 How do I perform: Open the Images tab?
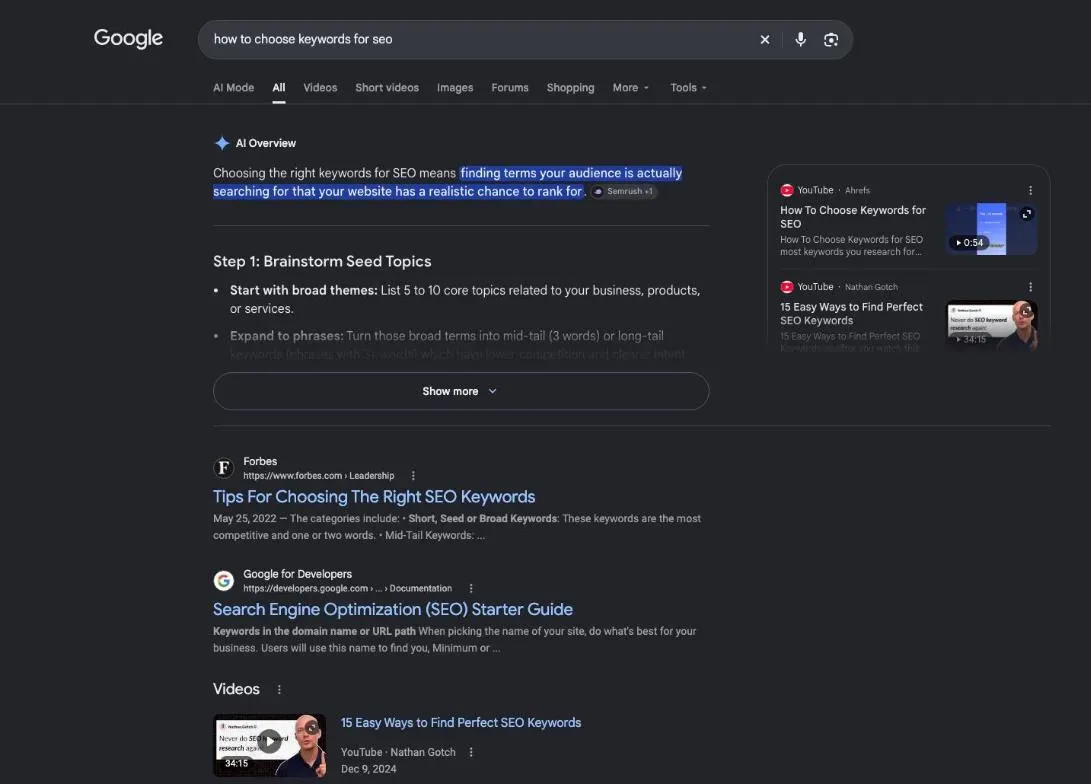tap(455, 88)
